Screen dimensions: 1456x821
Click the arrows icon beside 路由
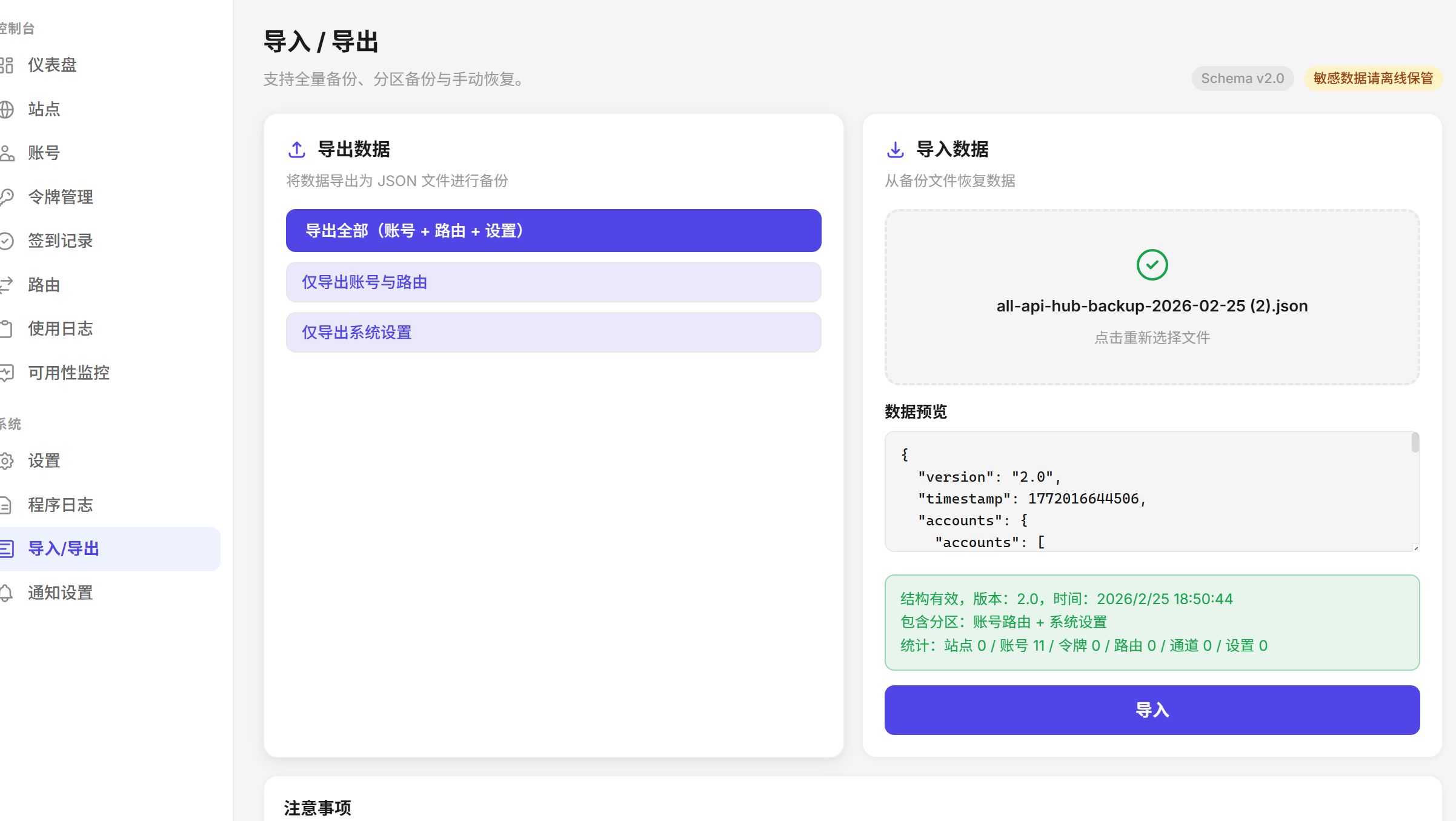pos(6,285)
